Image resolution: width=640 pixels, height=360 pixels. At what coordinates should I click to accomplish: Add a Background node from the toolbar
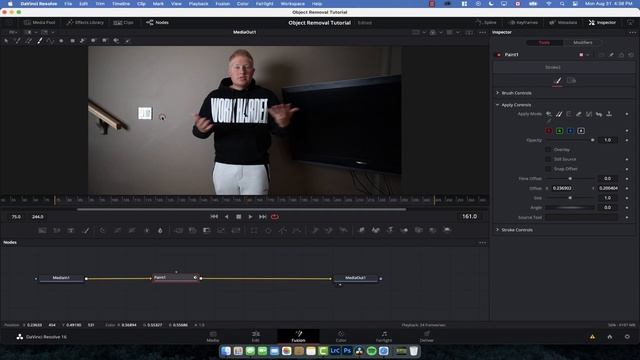42,230
